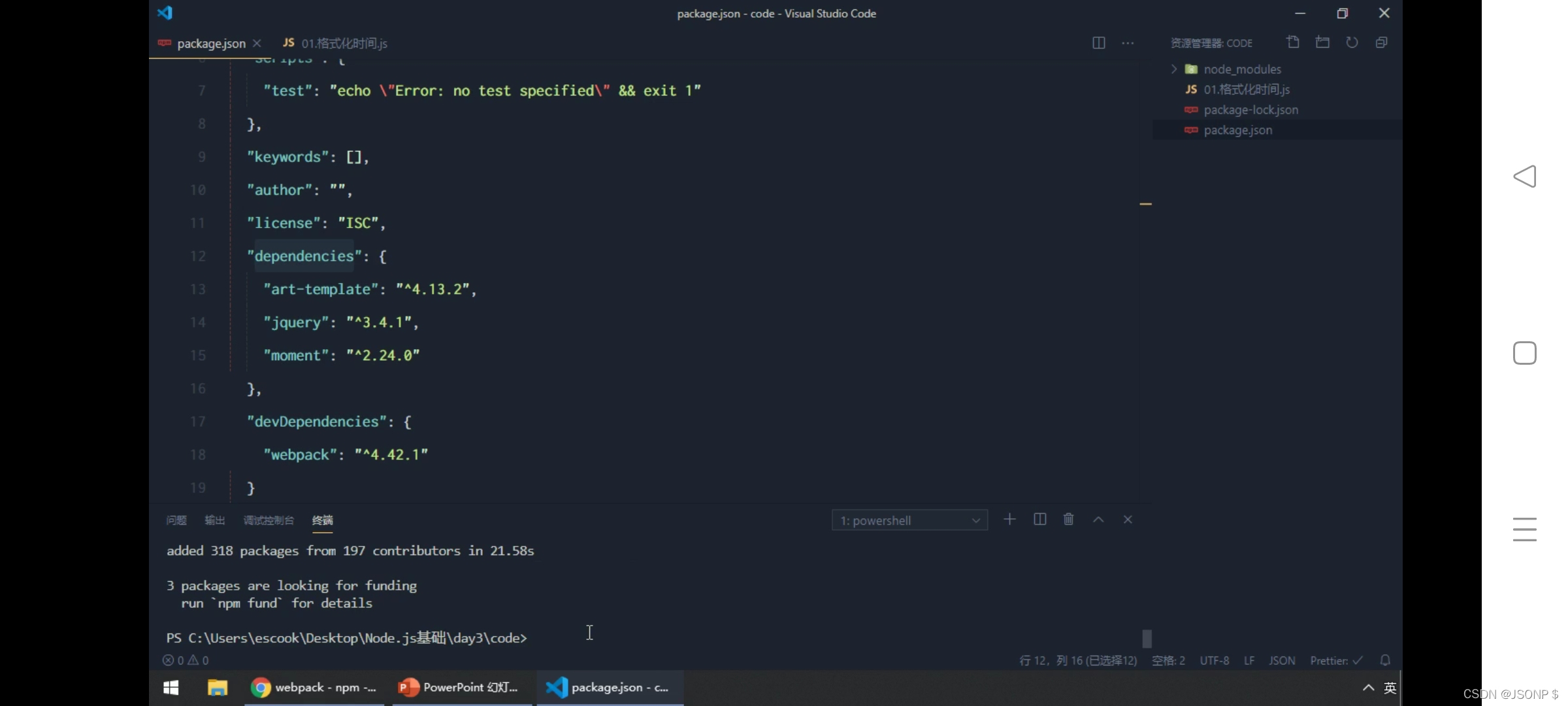
Task: Switch to VS Code taskbar item
Action: pos(610,688)
